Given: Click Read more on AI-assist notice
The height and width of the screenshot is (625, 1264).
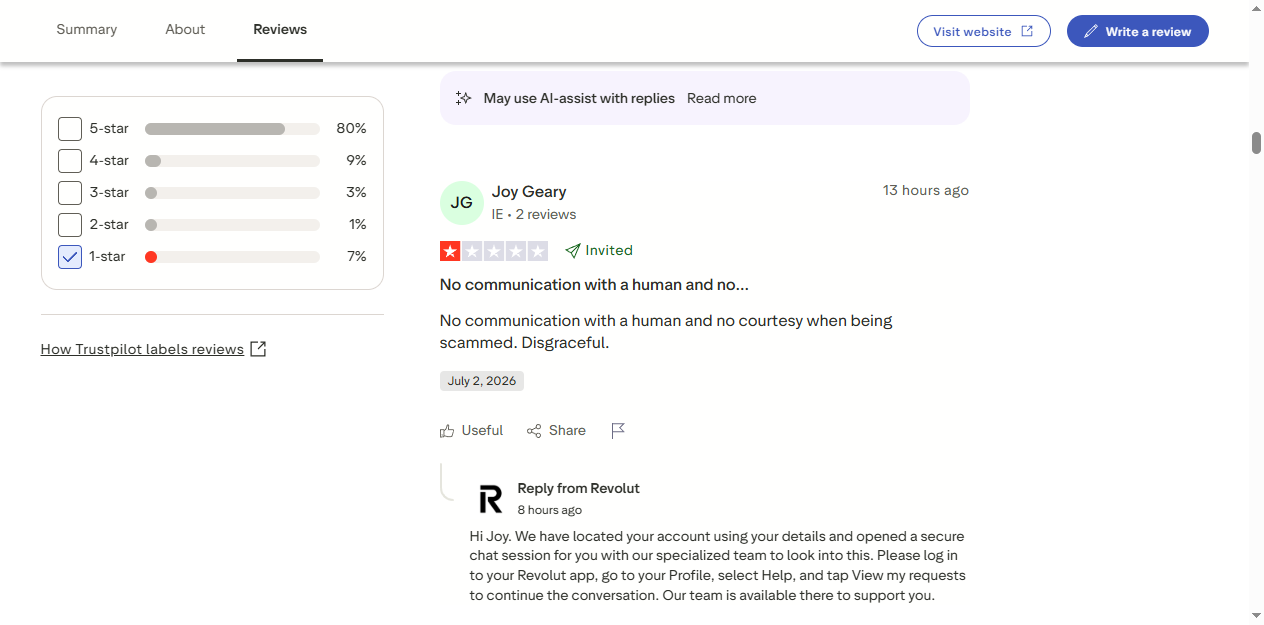Looking at the screenshot, I should [721, 98].
